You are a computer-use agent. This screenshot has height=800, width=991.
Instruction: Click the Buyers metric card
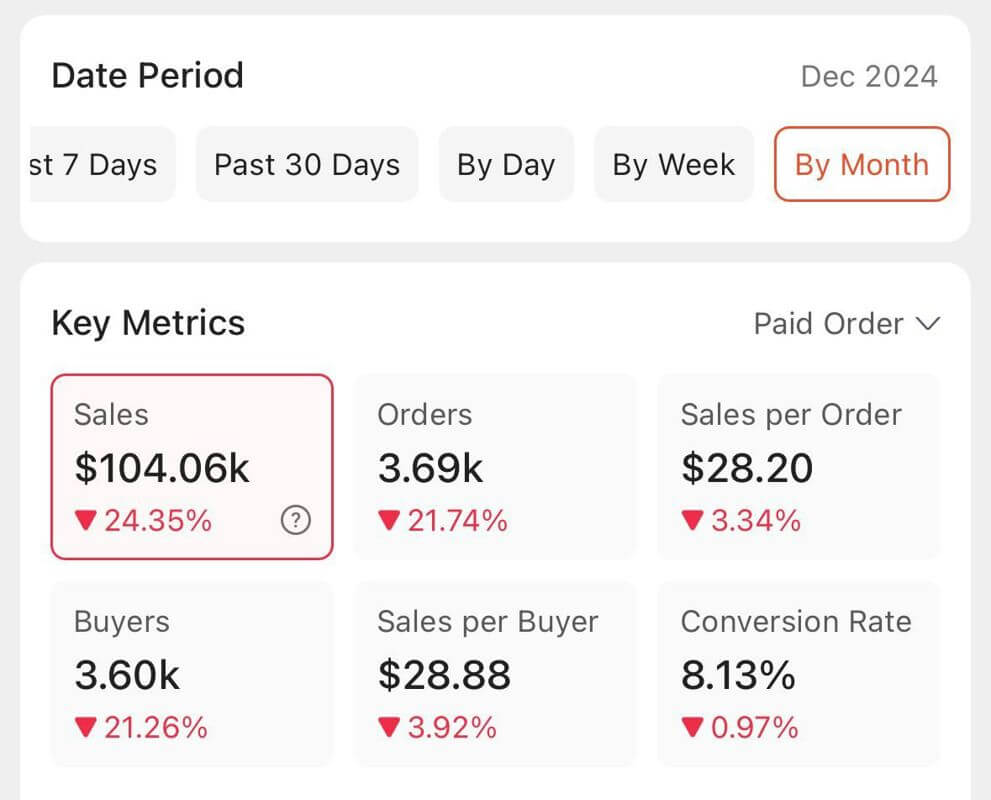click(x=191, y=674)
